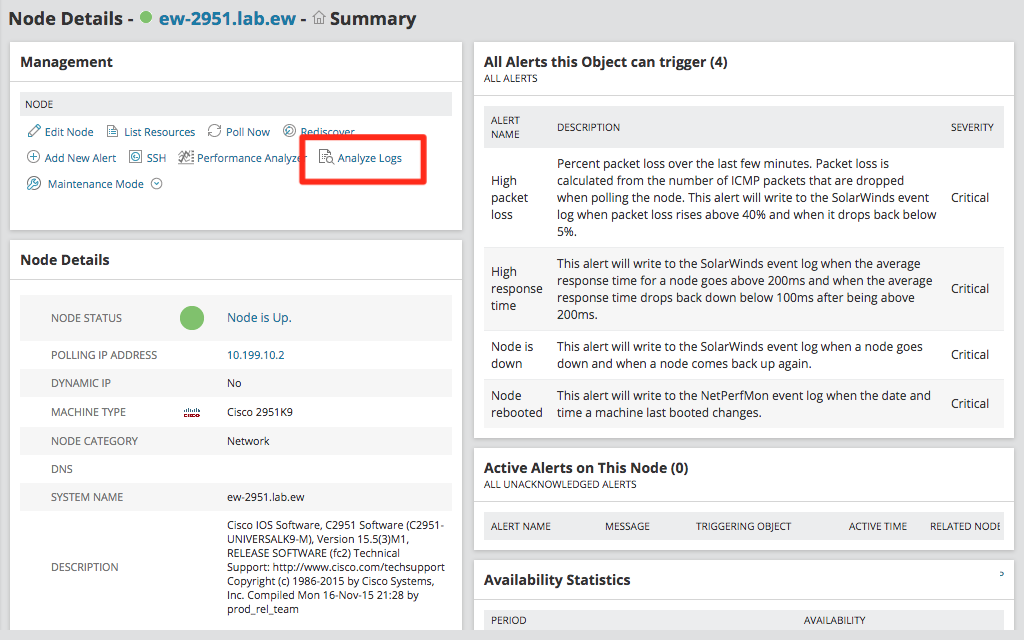Viewport: 1024px width, 640px height.
Task: Click the green node status indicator
Action: tap(192, 318)
